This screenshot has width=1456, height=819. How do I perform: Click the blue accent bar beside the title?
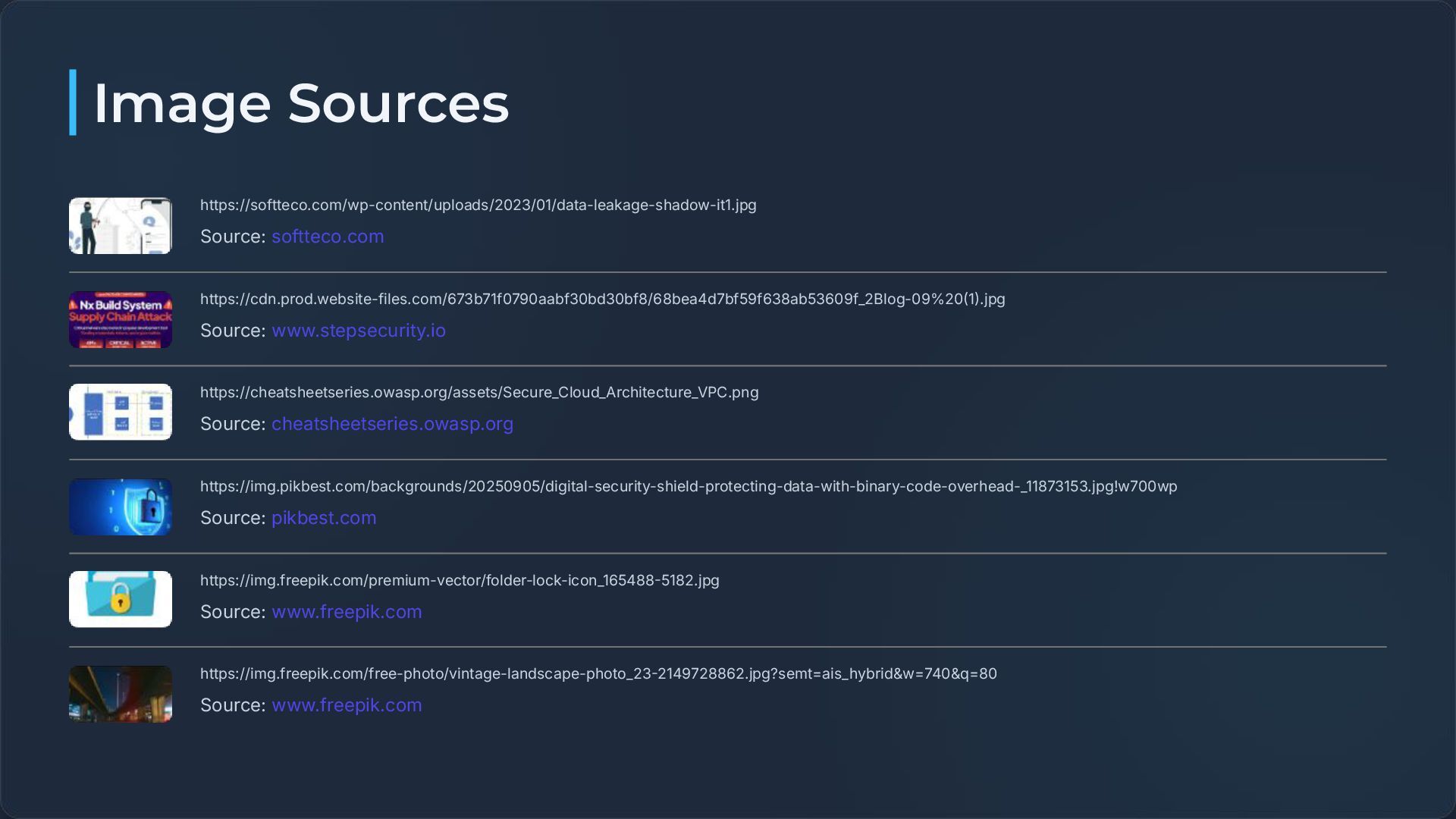(73, 102)
